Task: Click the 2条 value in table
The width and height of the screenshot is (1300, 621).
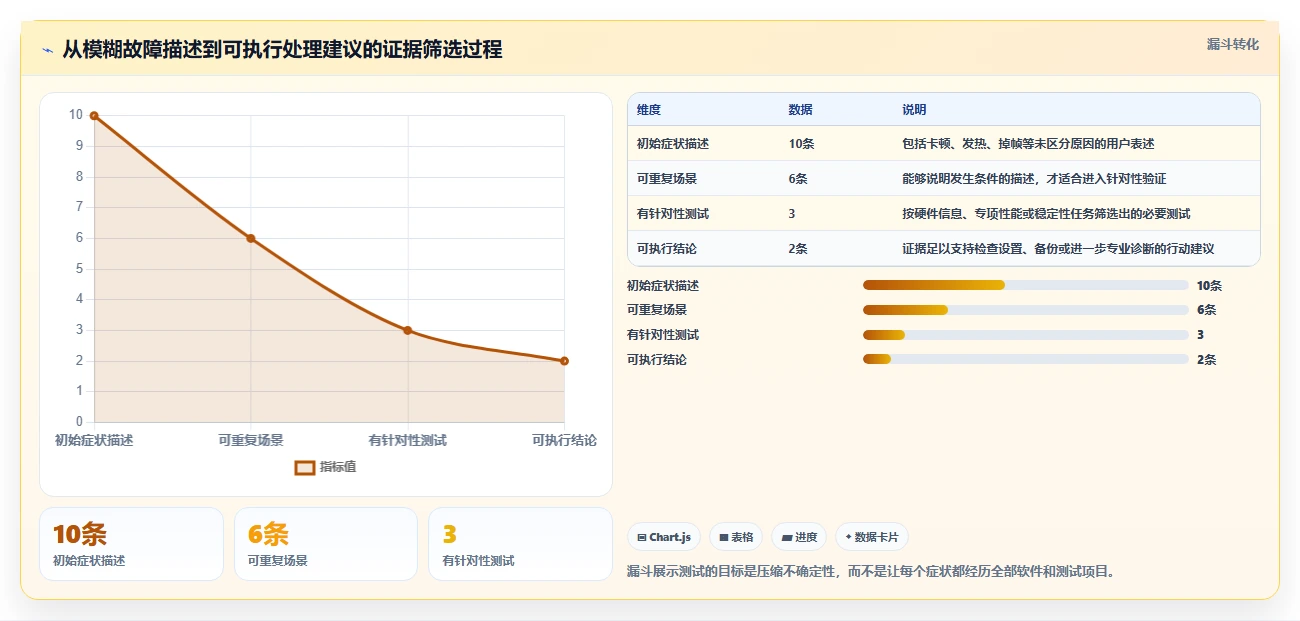Action: [798, 249]
